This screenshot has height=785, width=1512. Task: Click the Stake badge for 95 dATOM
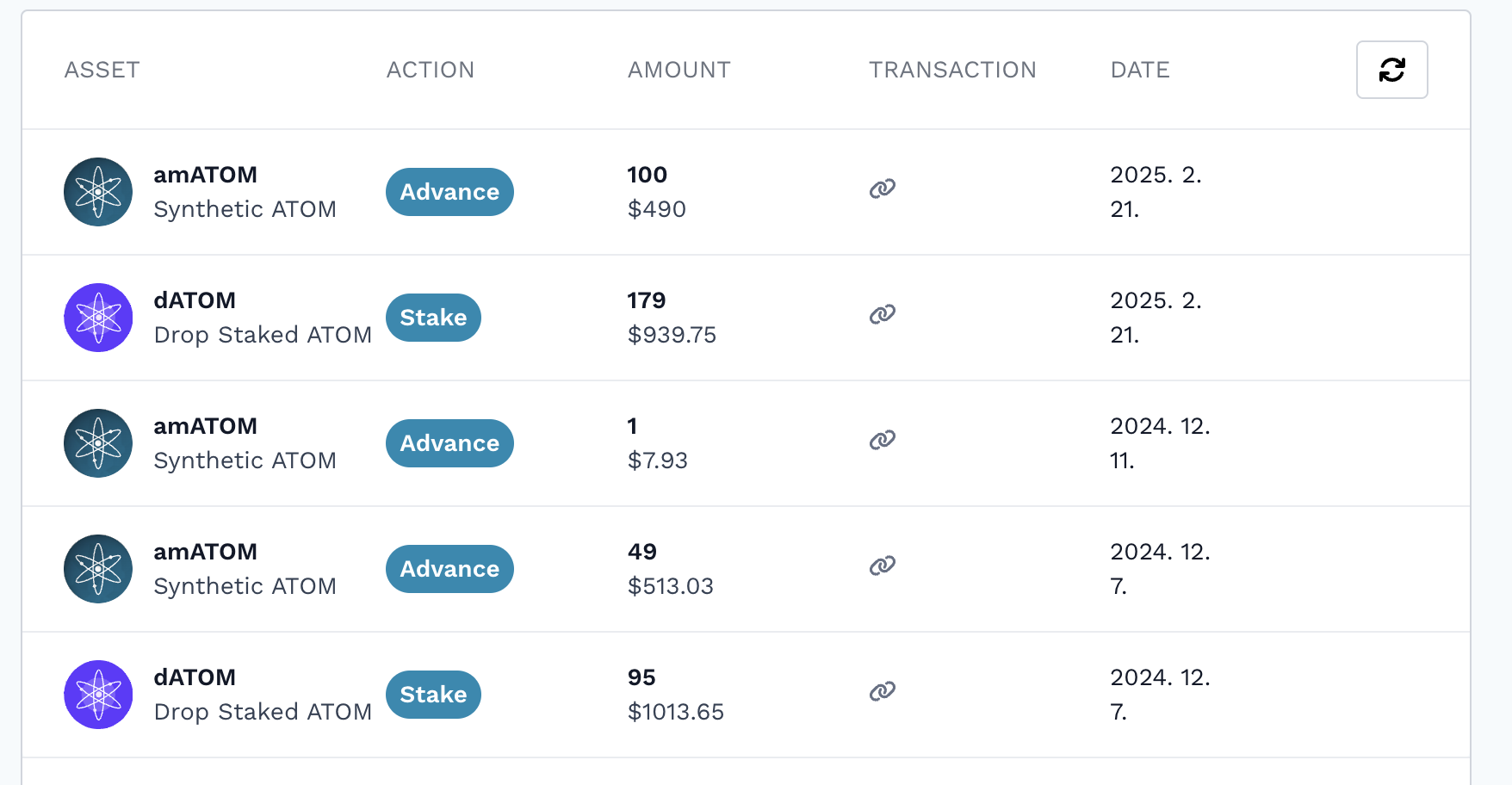[x=433, y=695]
